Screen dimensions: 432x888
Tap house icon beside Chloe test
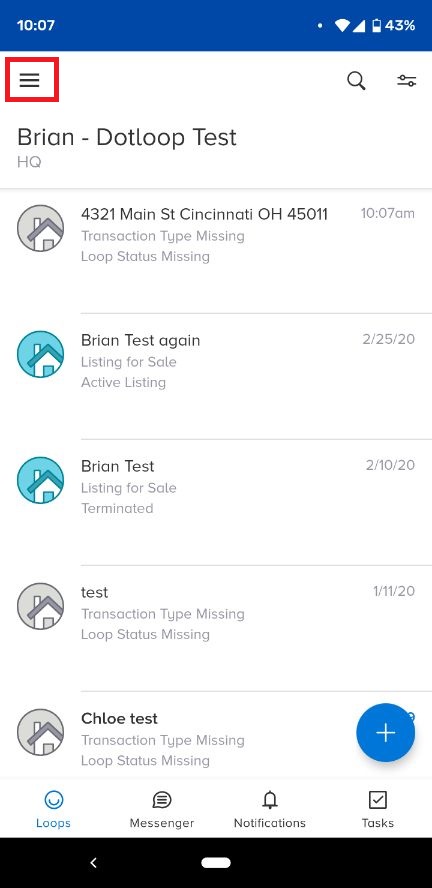click(x=40, y=732)
